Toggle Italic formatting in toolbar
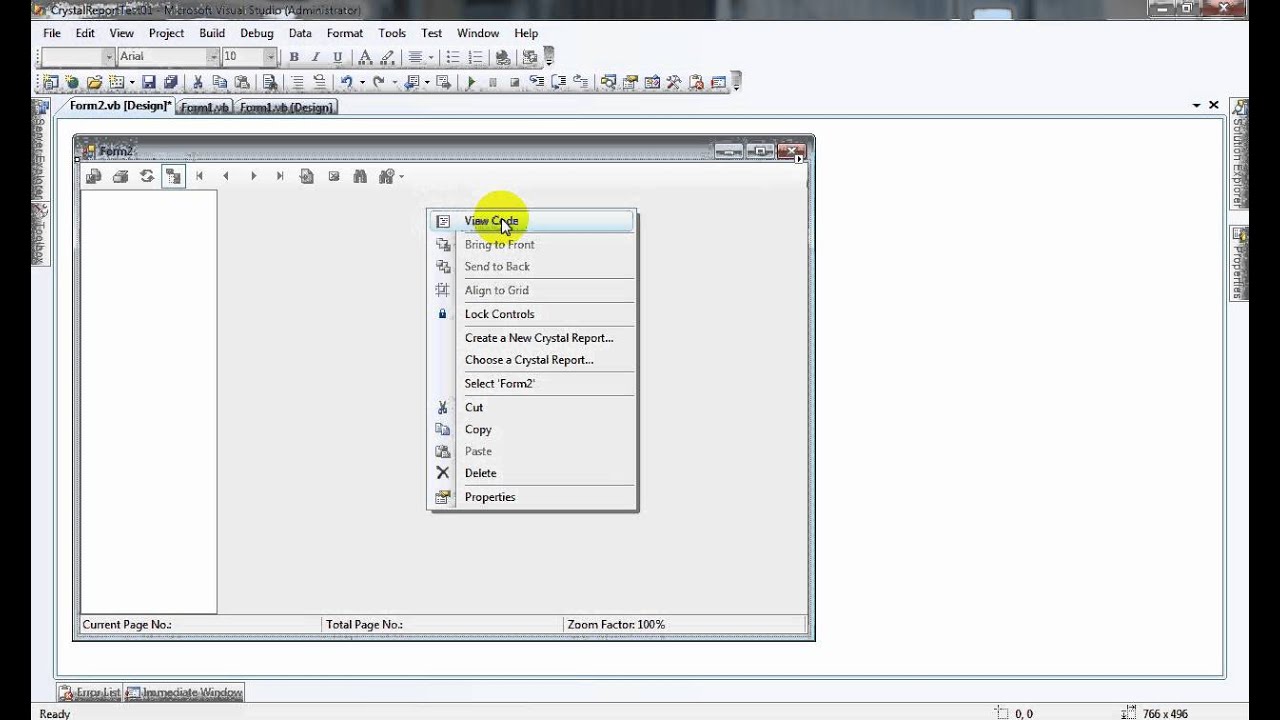This screenshot has width=1280, height=720. 315,57
